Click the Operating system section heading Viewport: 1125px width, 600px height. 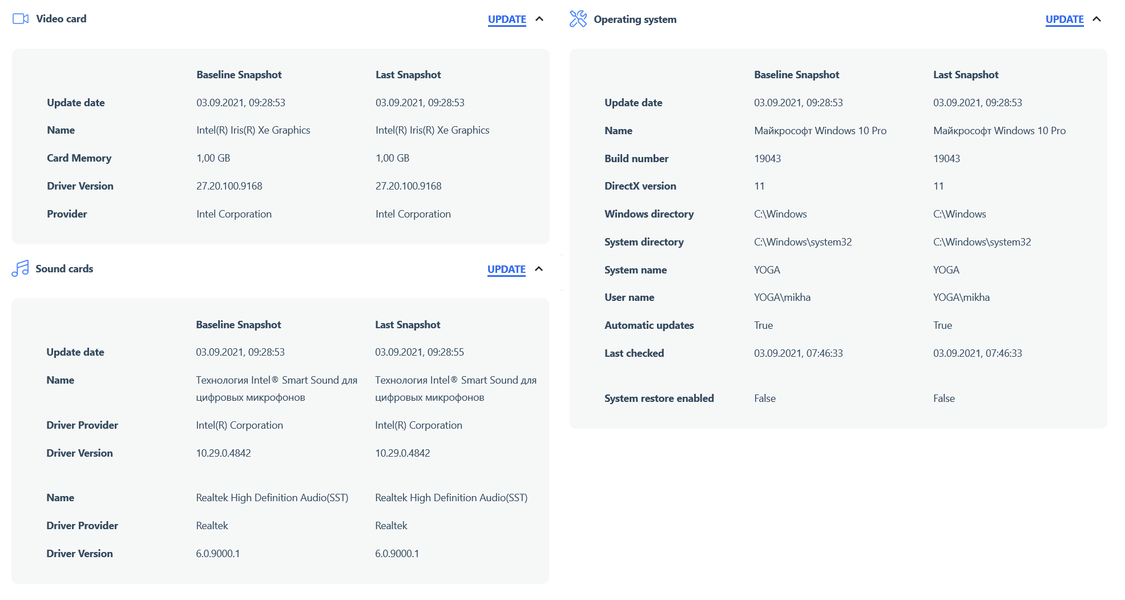click(635, 19)
